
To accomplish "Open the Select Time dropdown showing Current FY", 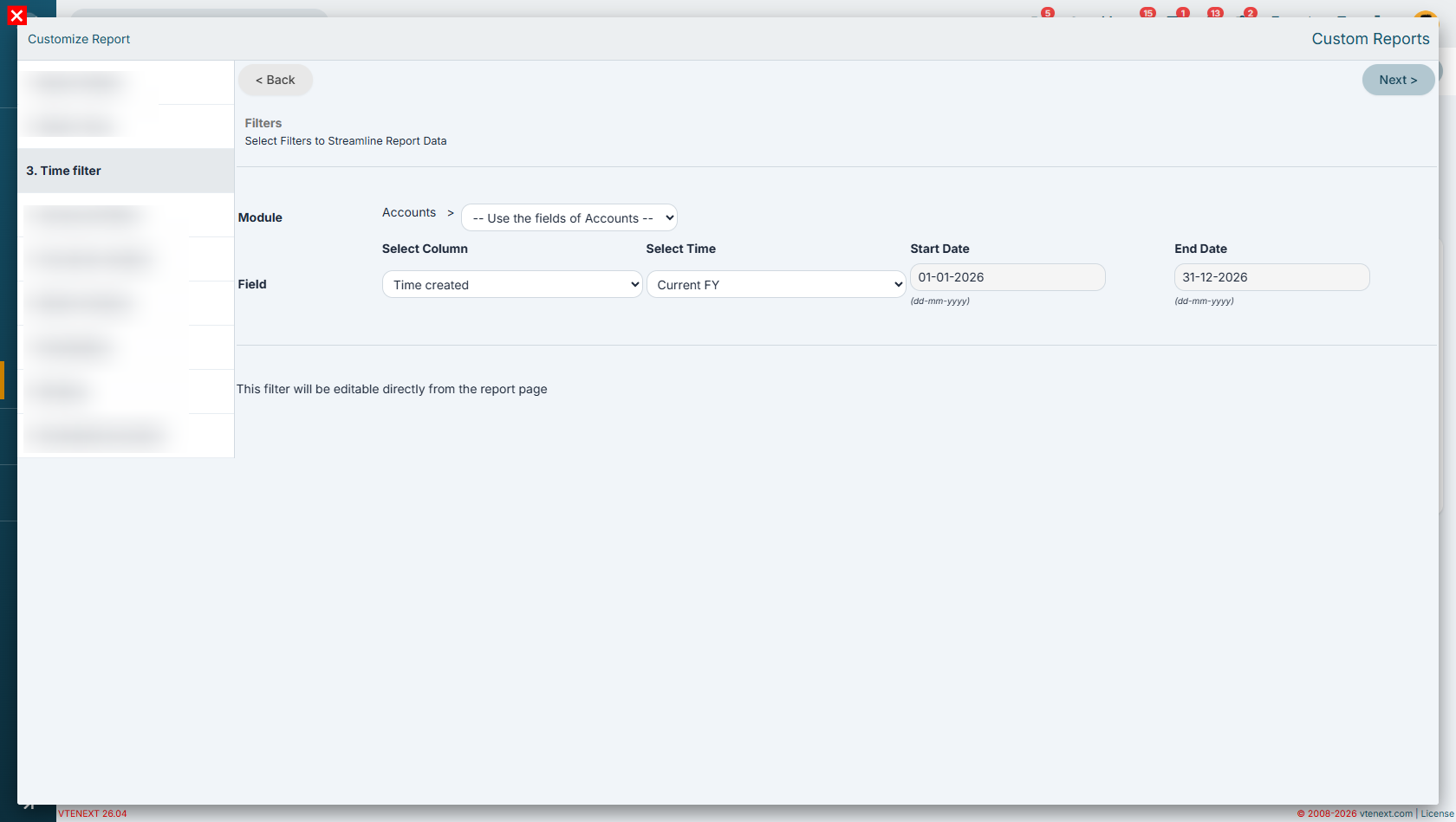I will 777,284.
